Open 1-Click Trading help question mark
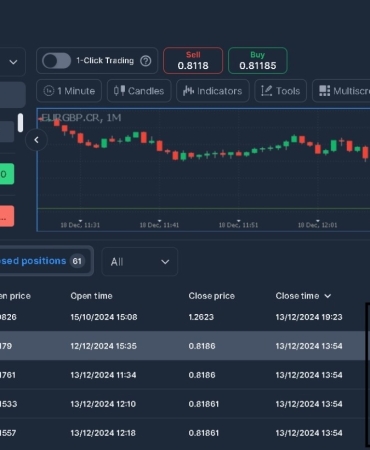 [x=146, y=61]
